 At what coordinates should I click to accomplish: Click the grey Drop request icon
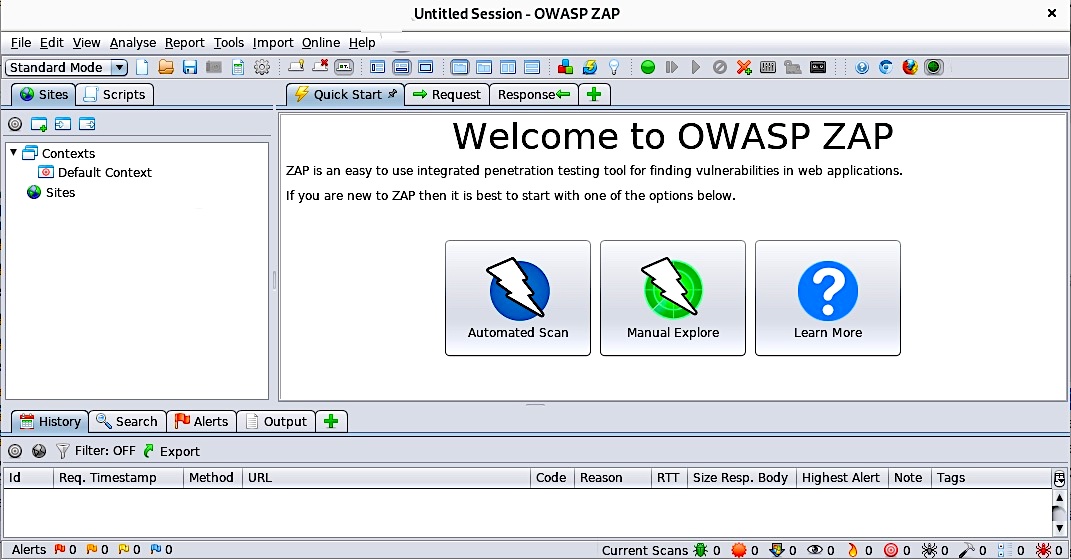coord(720,67)
